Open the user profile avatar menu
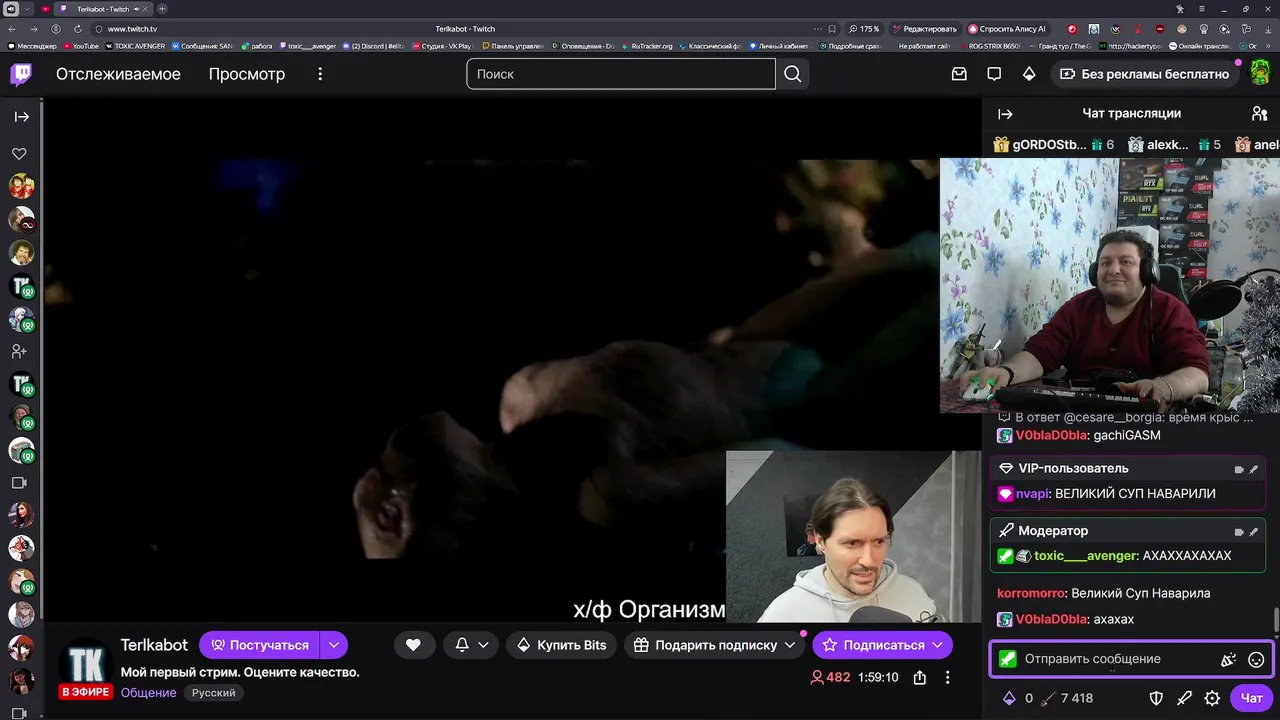Viewport: 1280px width, 720px height. (1260, 73)
